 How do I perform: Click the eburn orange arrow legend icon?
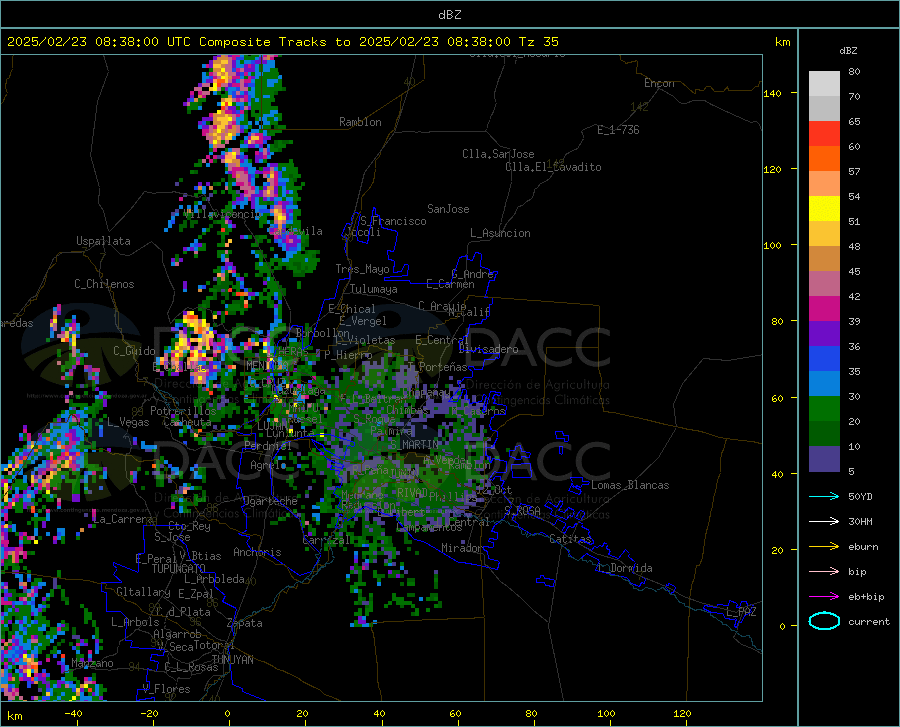(824, 547)
